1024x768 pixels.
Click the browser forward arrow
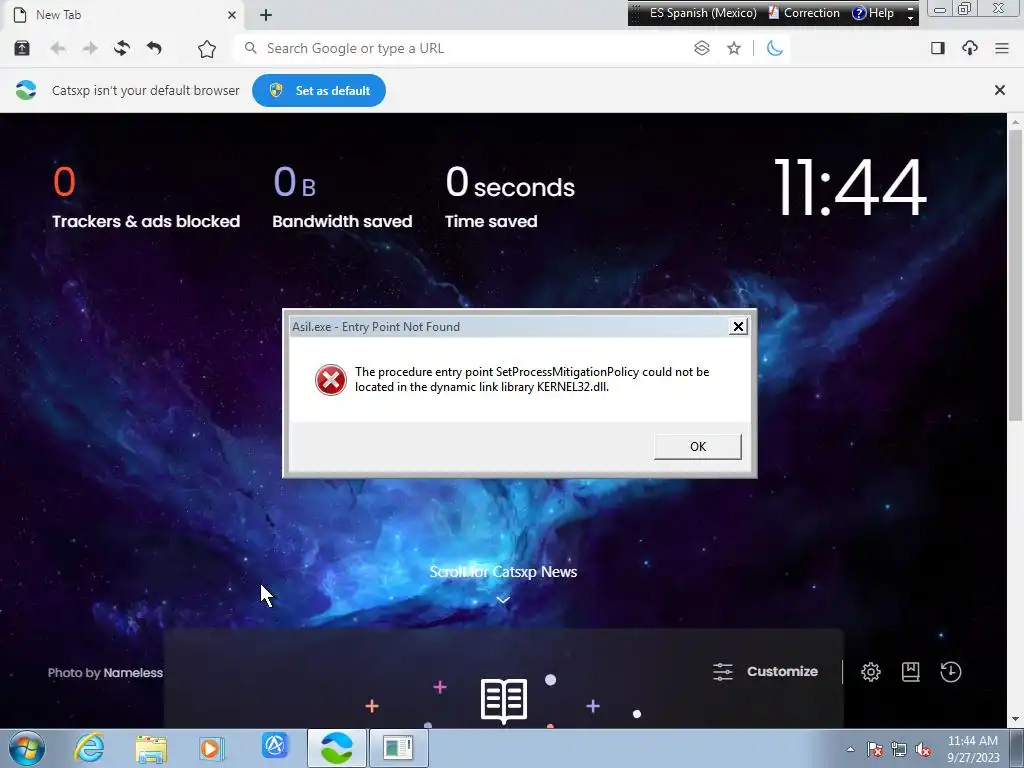tap(90, 48)
